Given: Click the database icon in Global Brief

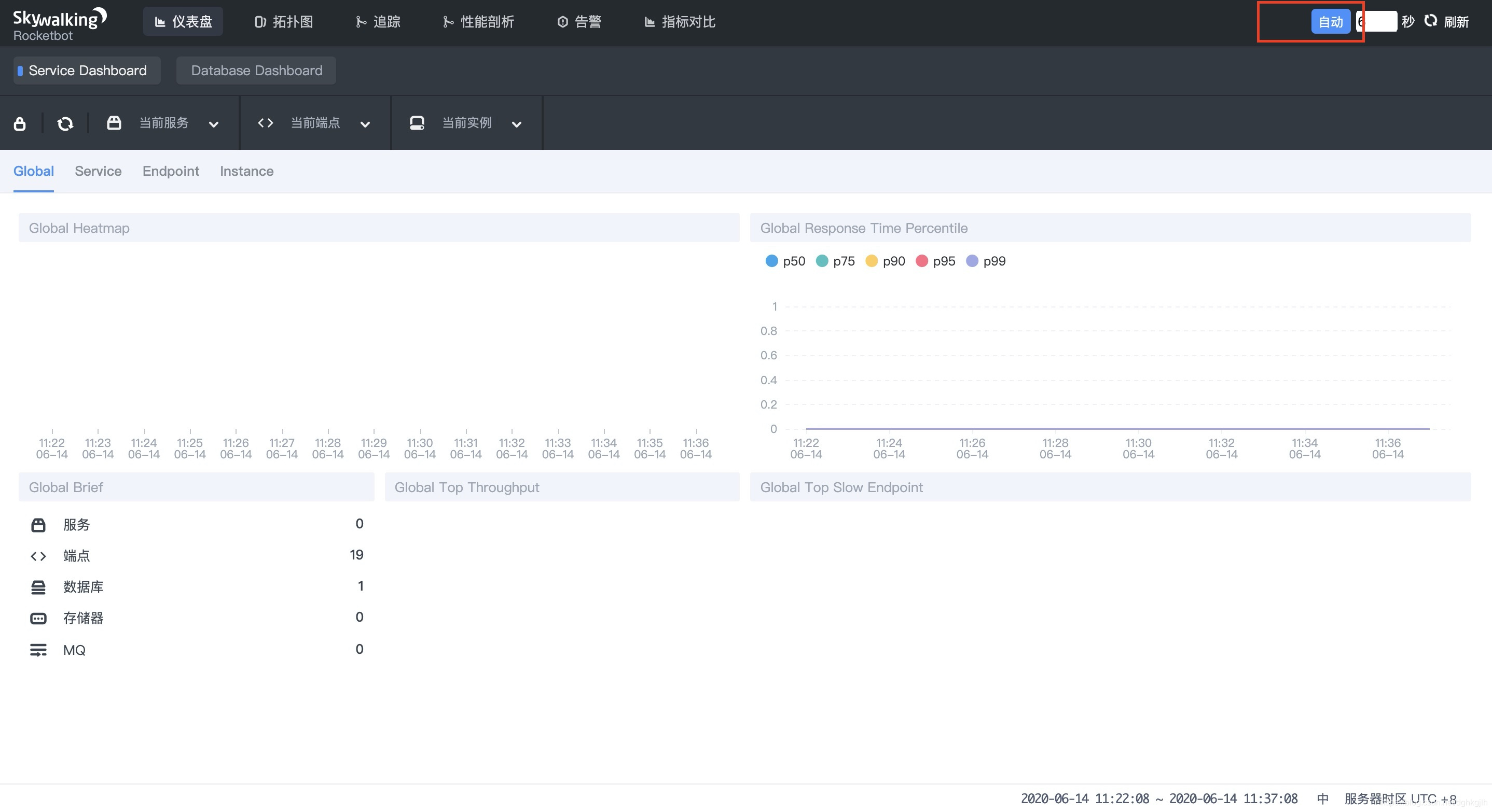Looking at the screenshot, I should [x=38, y=587].
